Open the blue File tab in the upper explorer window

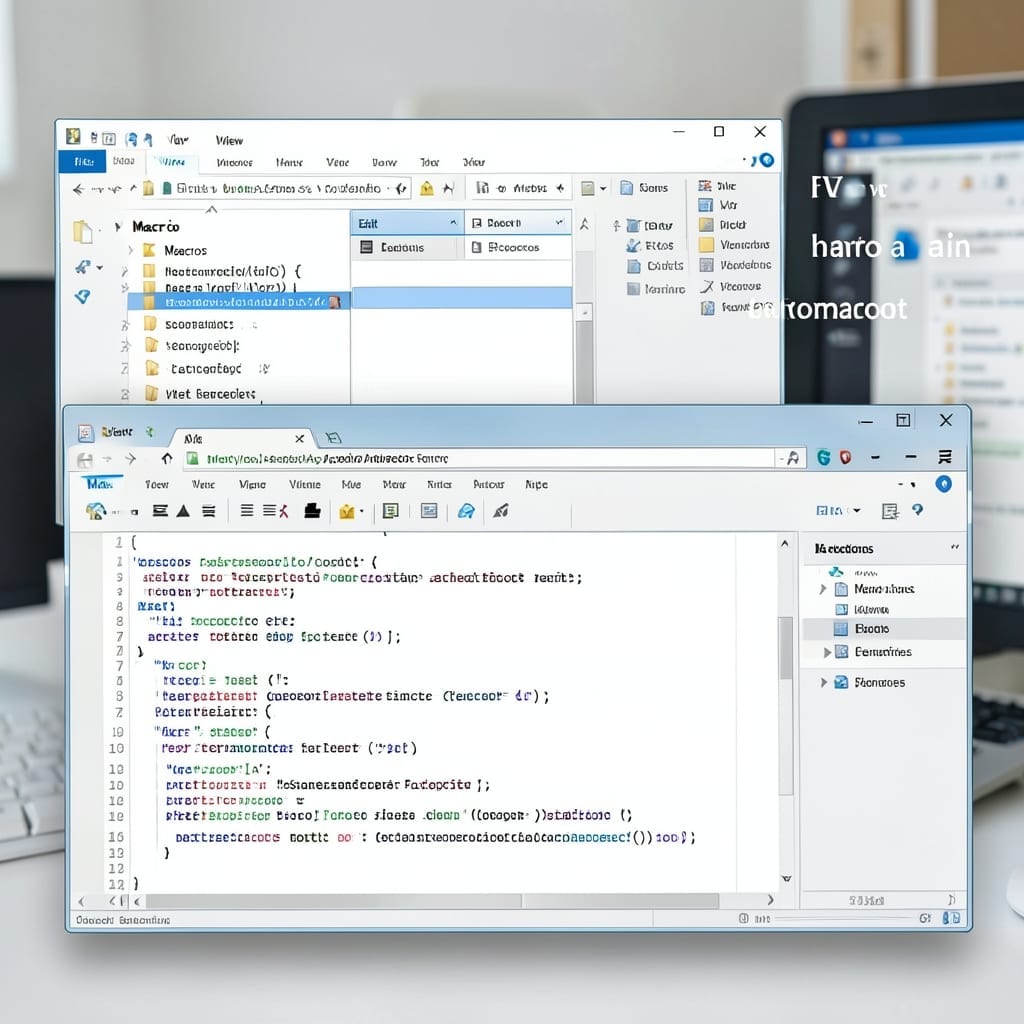tap(82, 161)
